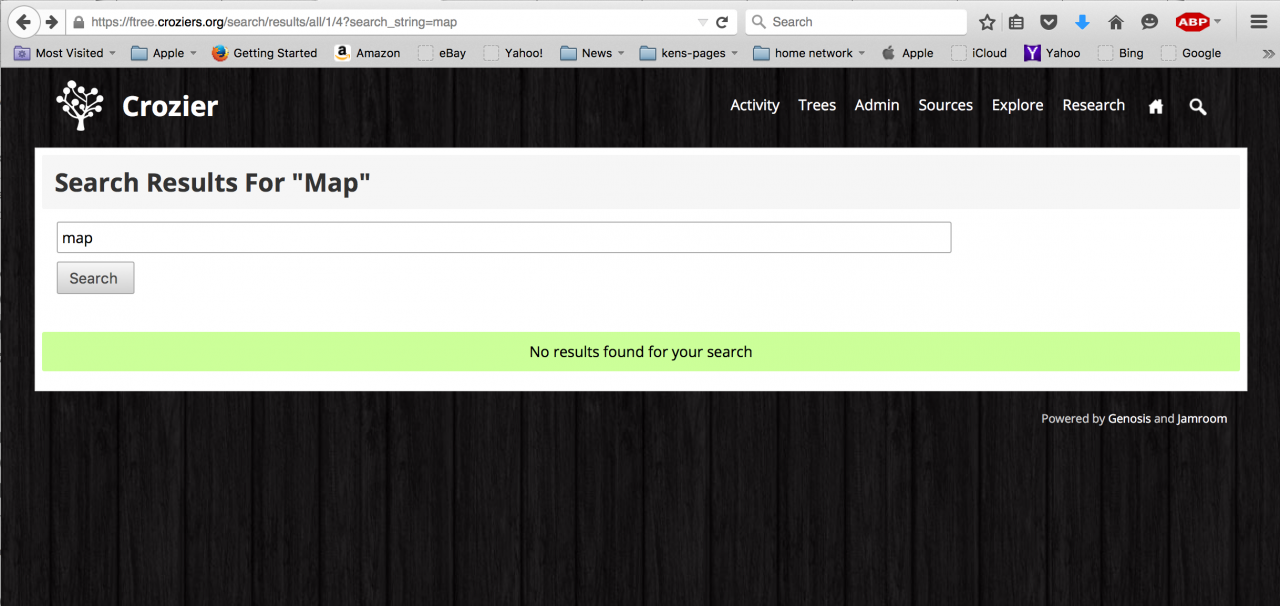Open the Bing bookmark
This screenshot has height=606, width=1280.
tap(1121, 53)
